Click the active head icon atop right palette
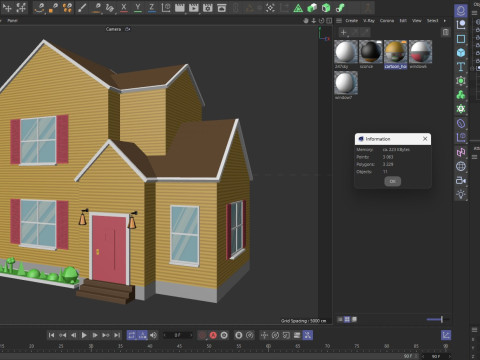Screen dimensions: 480x360 [x=461, y=11]
